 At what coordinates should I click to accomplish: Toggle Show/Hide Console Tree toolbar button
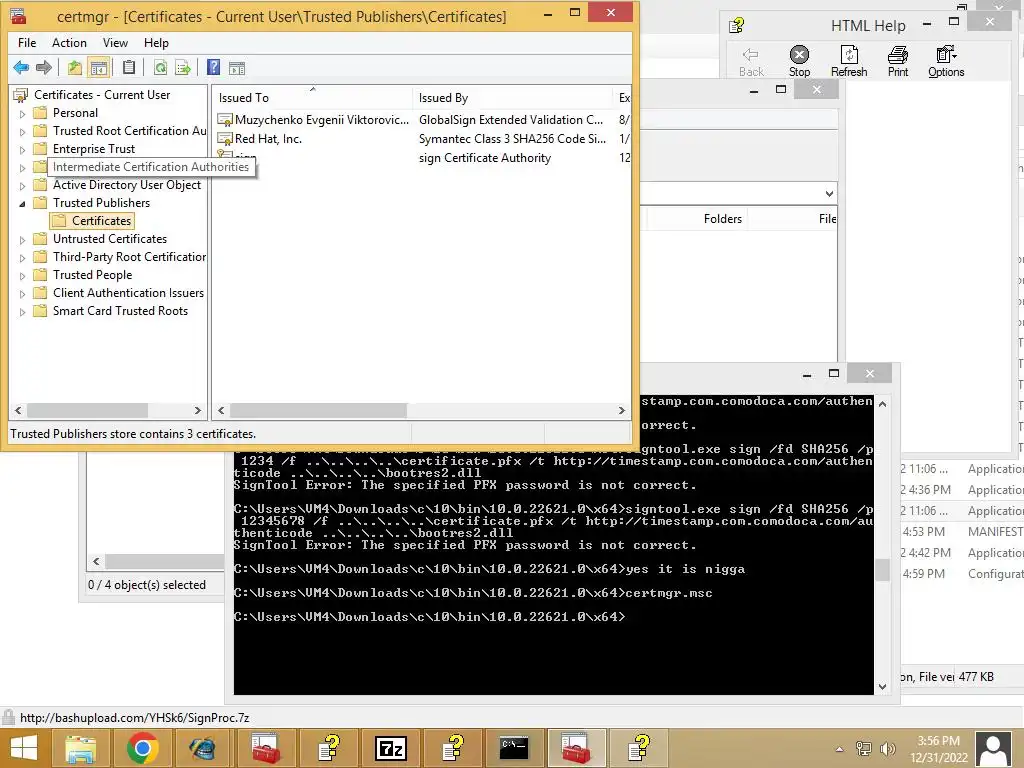(99, 67)
